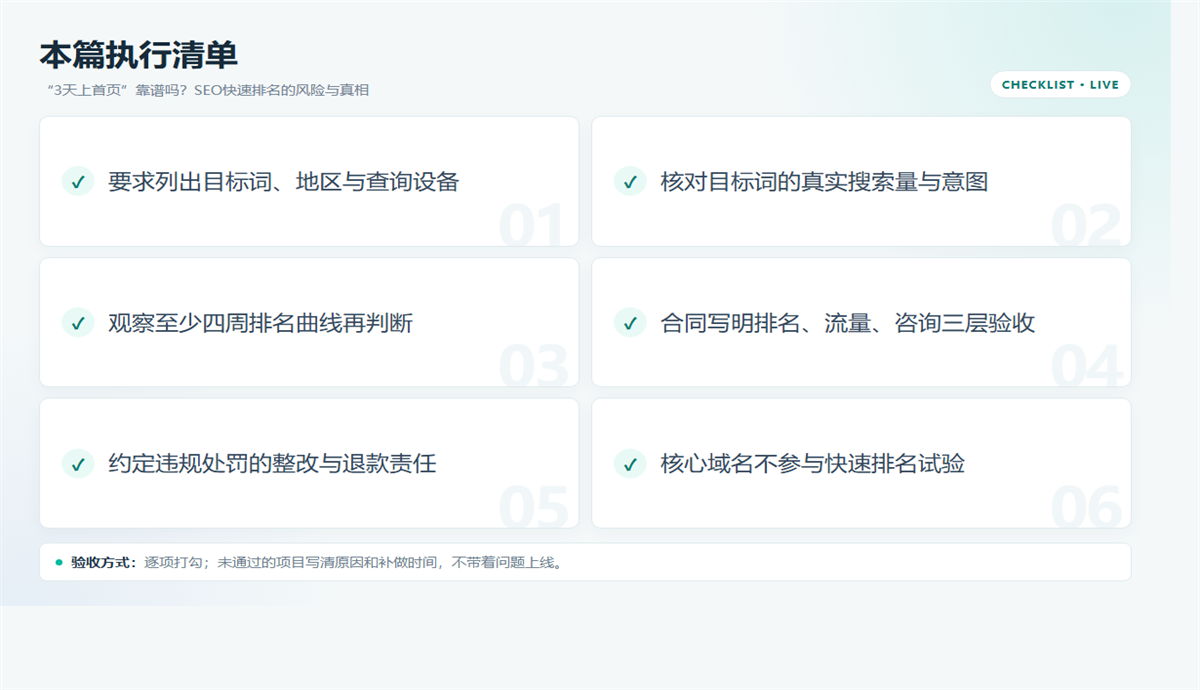Click the checkmark beside 要求列出目标词、地区与查询设备
Screen dimensions: 1200x690
[x=78, y=181]
